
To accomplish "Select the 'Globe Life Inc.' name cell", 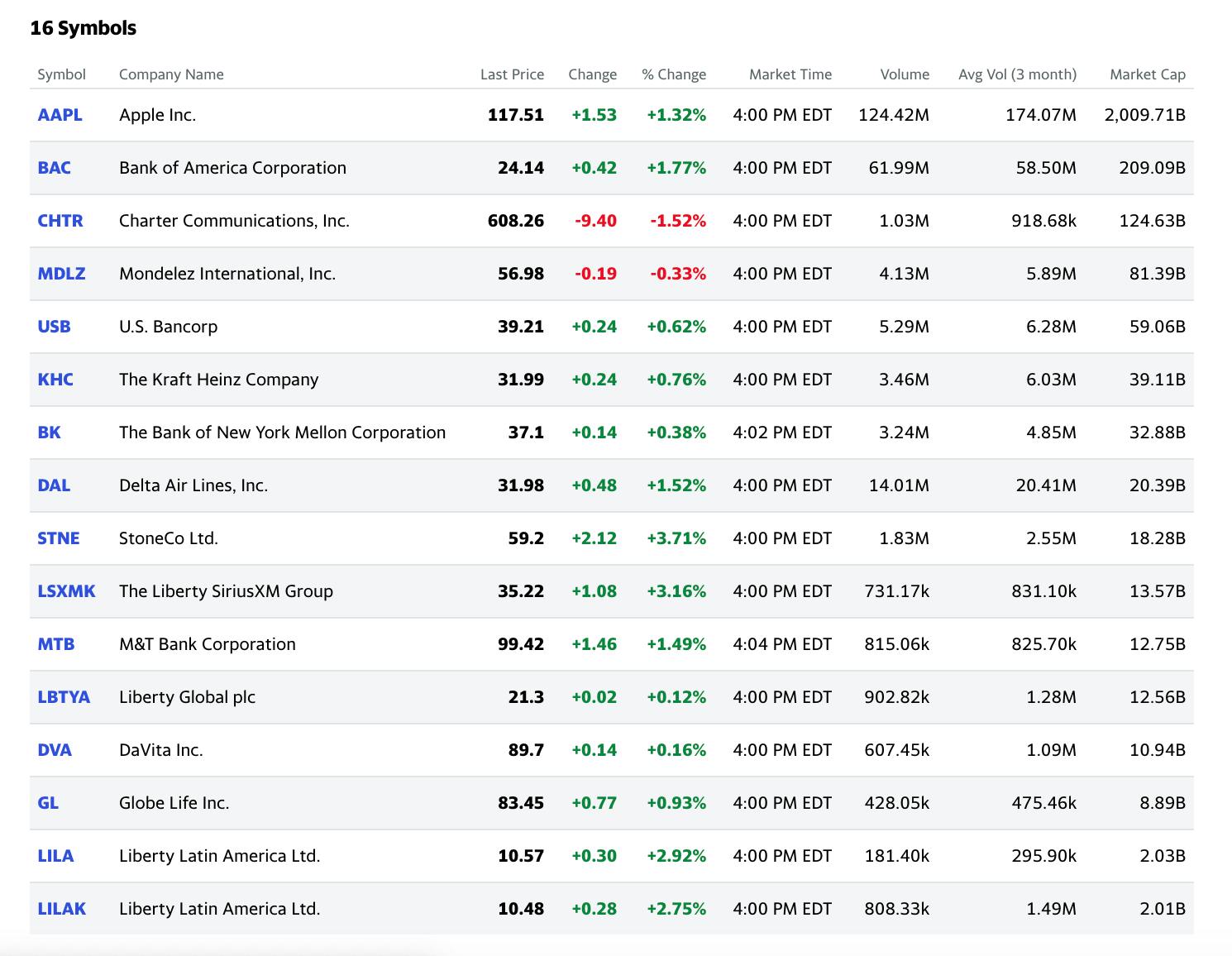I will pyautogui.click(x=174, y=803).
